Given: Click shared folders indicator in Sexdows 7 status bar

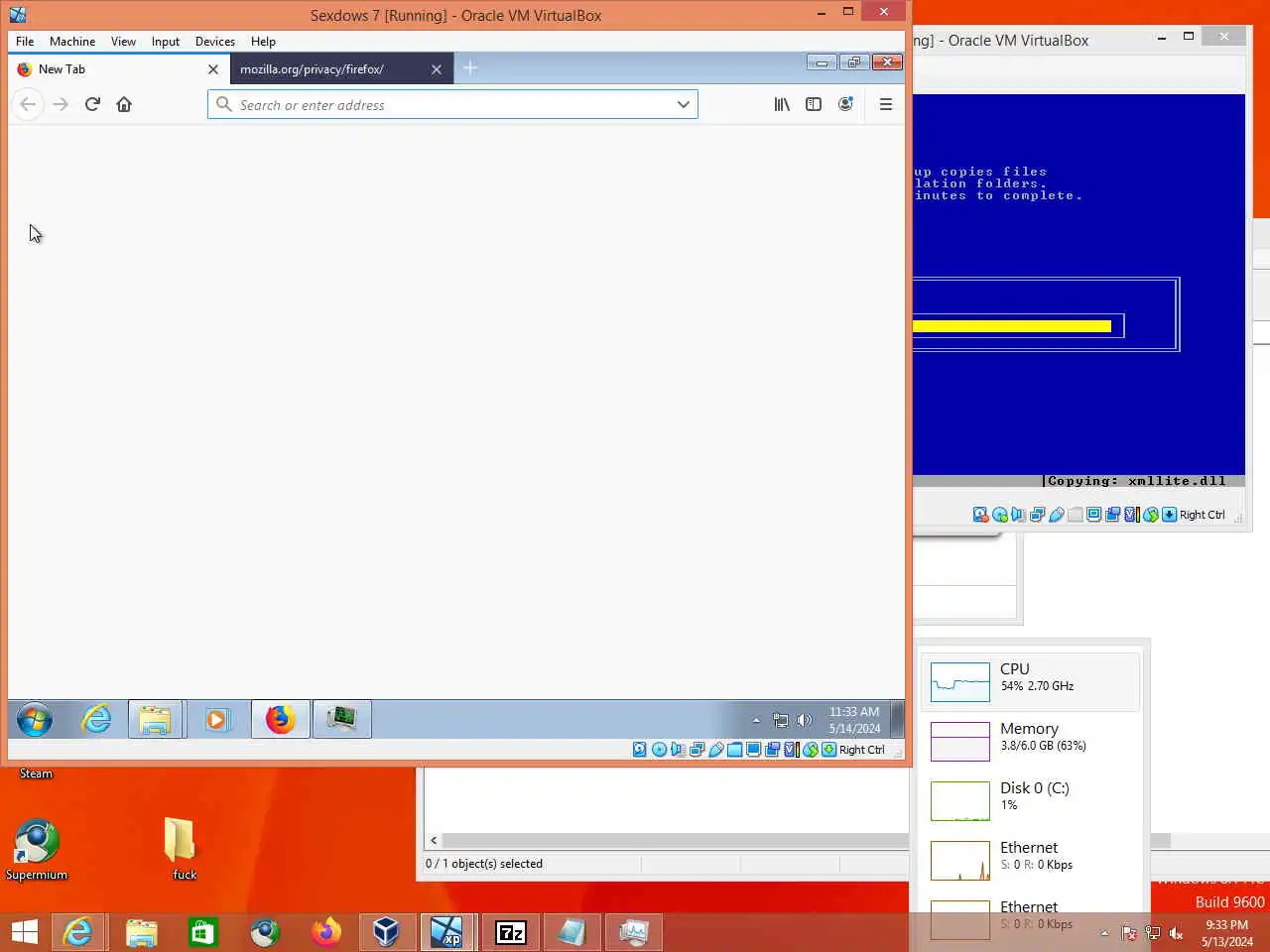Looking at the screenshot, I should (x=735, y=750).
